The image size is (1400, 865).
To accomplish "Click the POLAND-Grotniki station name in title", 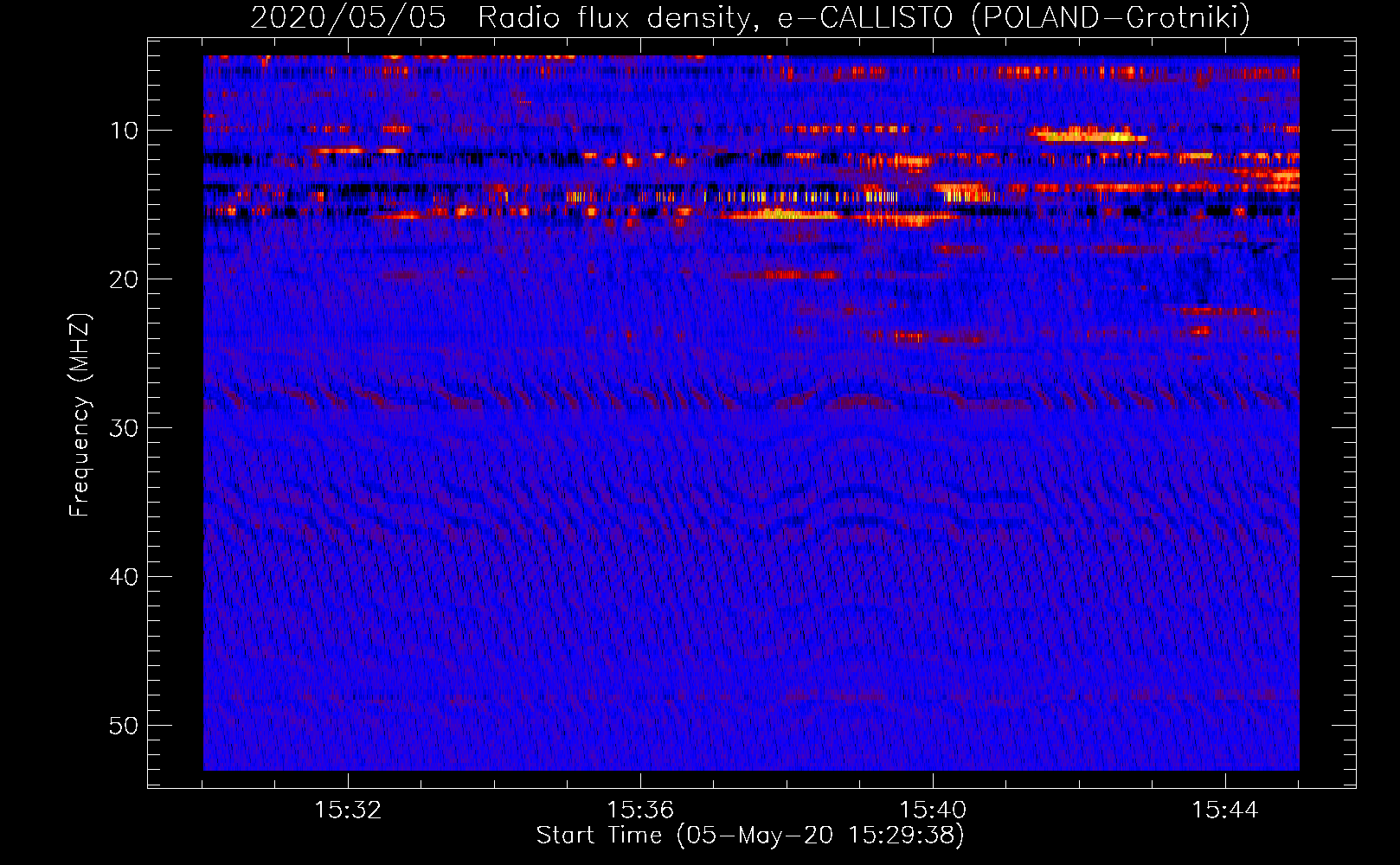I will click(1110, 17).
